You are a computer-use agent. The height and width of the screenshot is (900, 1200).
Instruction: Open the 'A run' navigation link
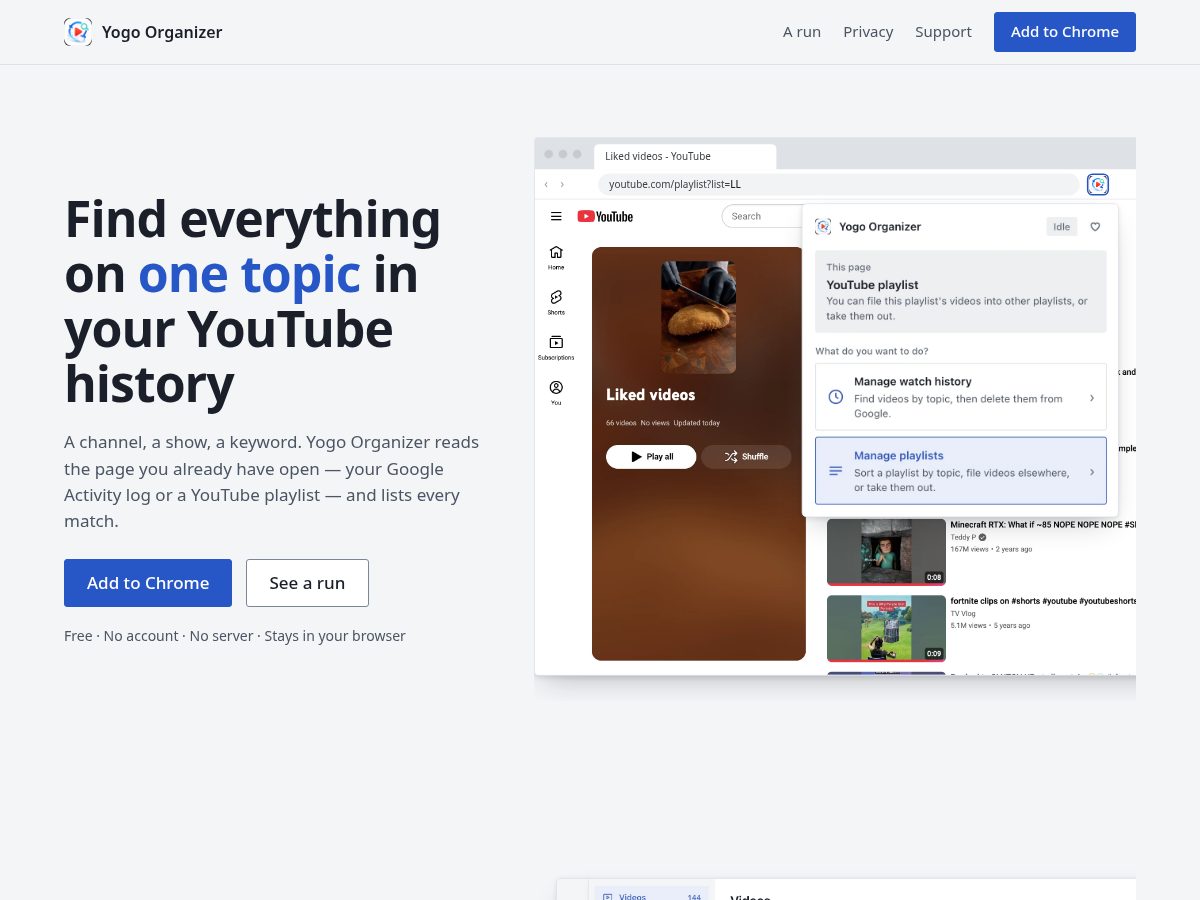(x=802, y=32)
